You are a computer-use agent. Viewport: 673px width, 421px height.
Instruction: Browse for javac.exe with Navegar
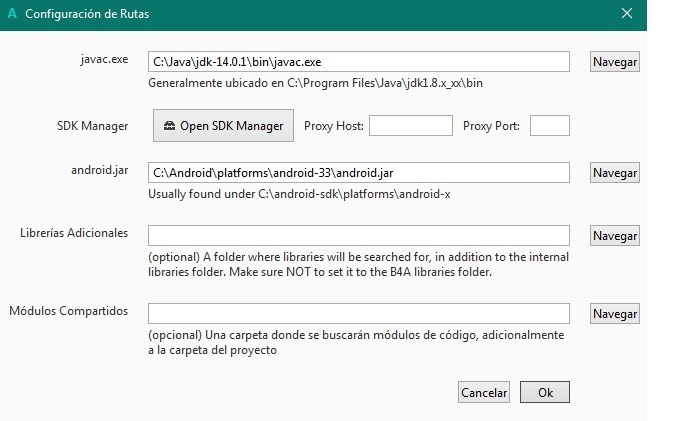(x=614, y=62)
